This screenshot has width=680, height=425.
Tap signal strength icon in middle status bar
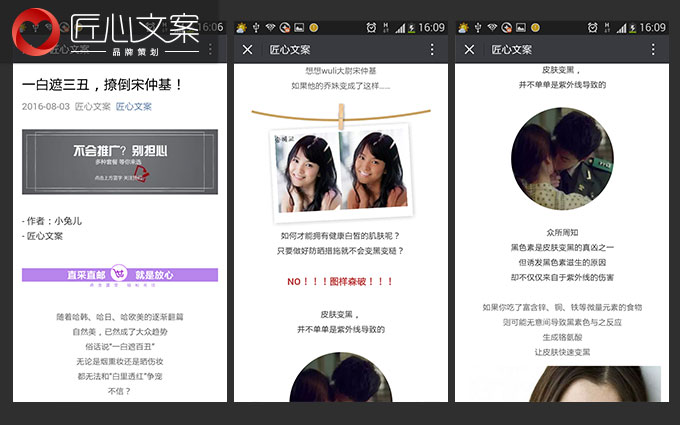tap(400, 28)
